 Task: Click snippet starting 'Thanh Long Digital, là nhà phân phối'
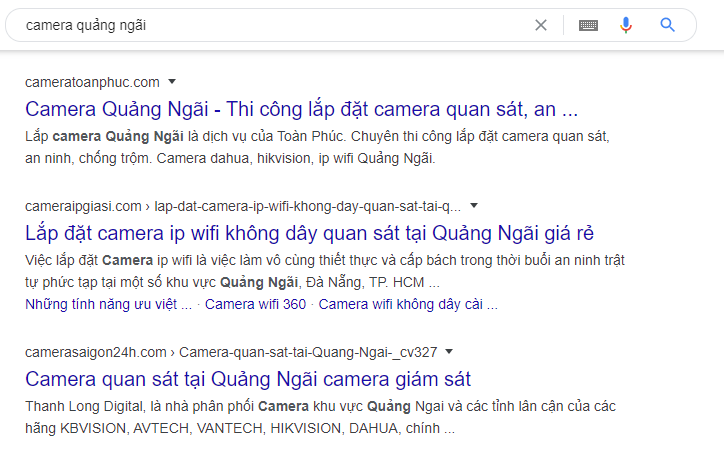(320, 417)
